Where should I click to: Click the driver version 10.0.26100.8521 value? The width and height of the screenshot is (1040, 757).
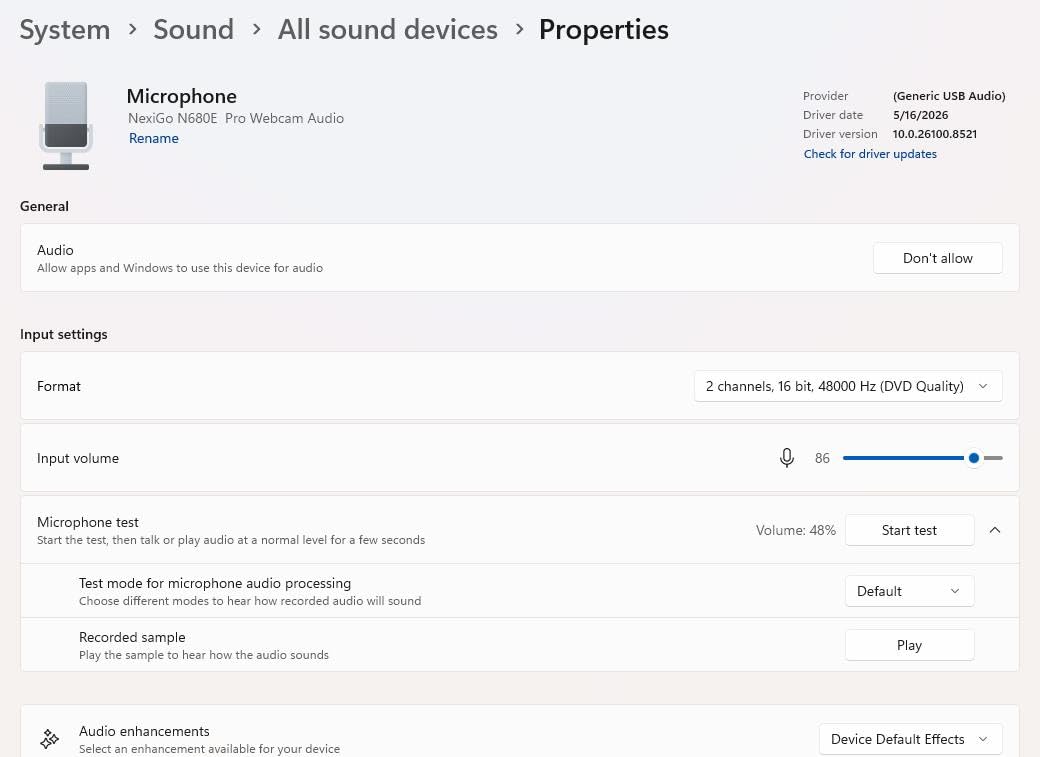tap(935, 134)
